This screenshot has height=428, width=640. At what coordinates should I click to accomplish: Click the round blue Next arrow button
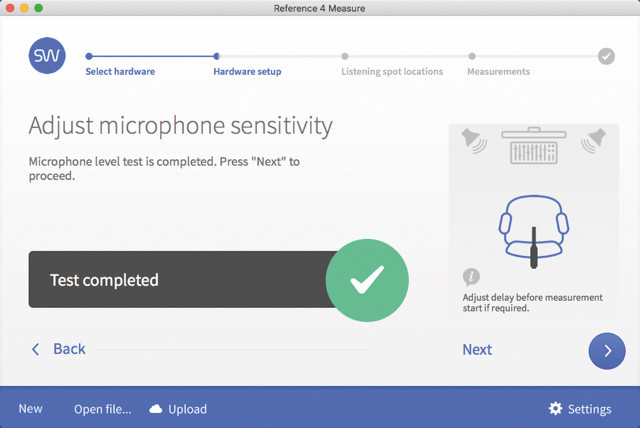(607, 351)
